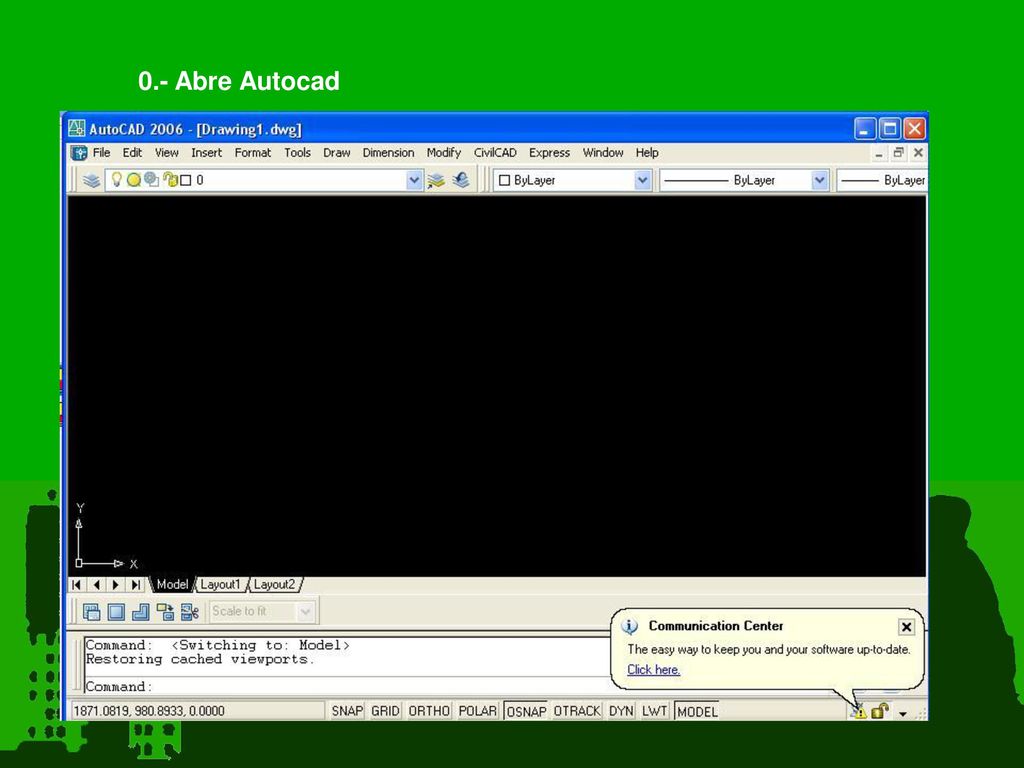The width and height of the screenshot is (1024, 768).
Task: Toggle POLAR tracking in status bar
Action: 477,711
